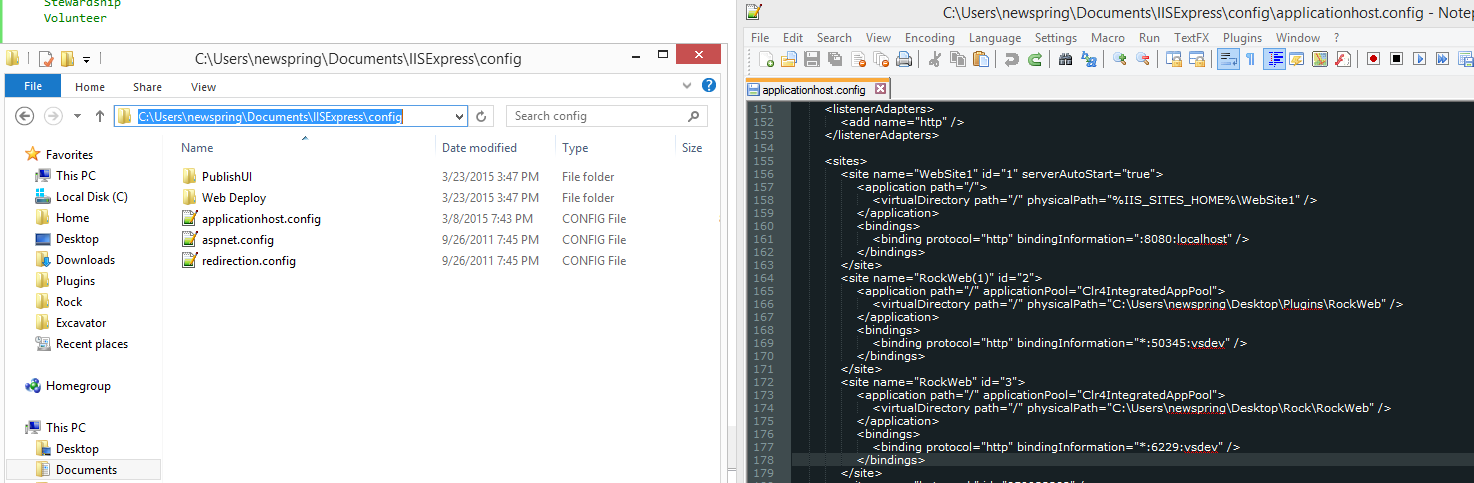Open Find with the binoculars icon
This screenshot has height=483, width=1474.
point(1066,59)
